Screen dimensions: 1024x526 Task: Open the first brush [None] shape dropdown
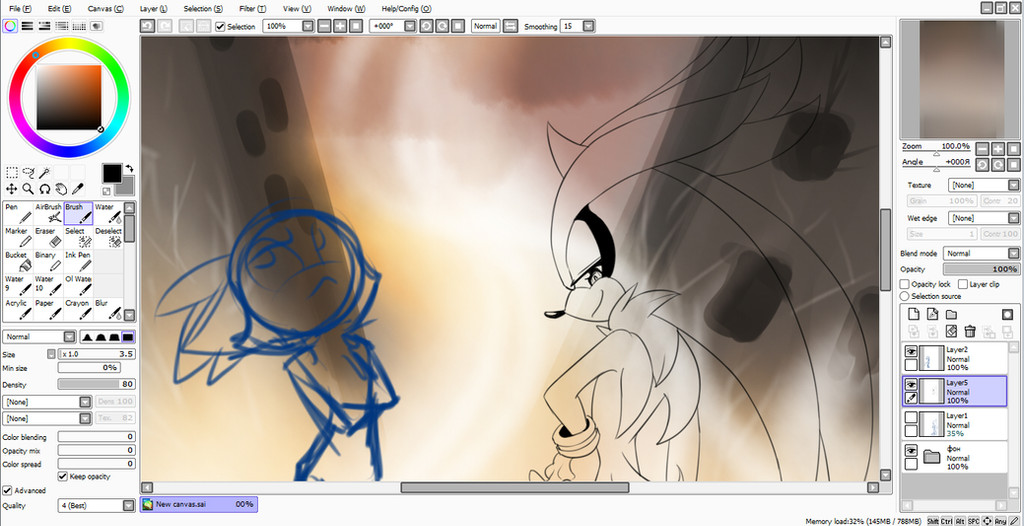(x=85, y=401)
